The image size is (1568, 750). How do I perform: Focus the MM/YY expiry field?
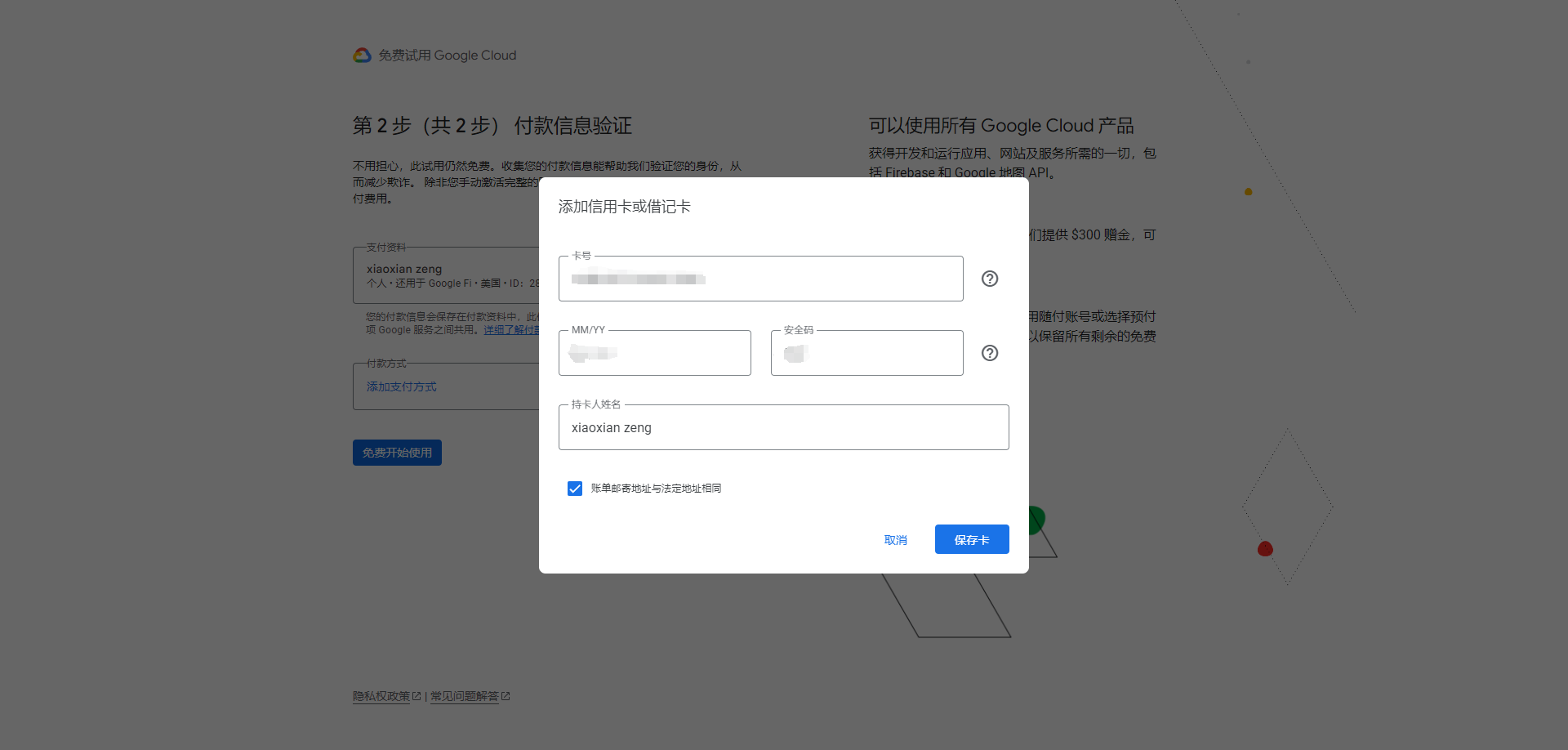[655, 353]
